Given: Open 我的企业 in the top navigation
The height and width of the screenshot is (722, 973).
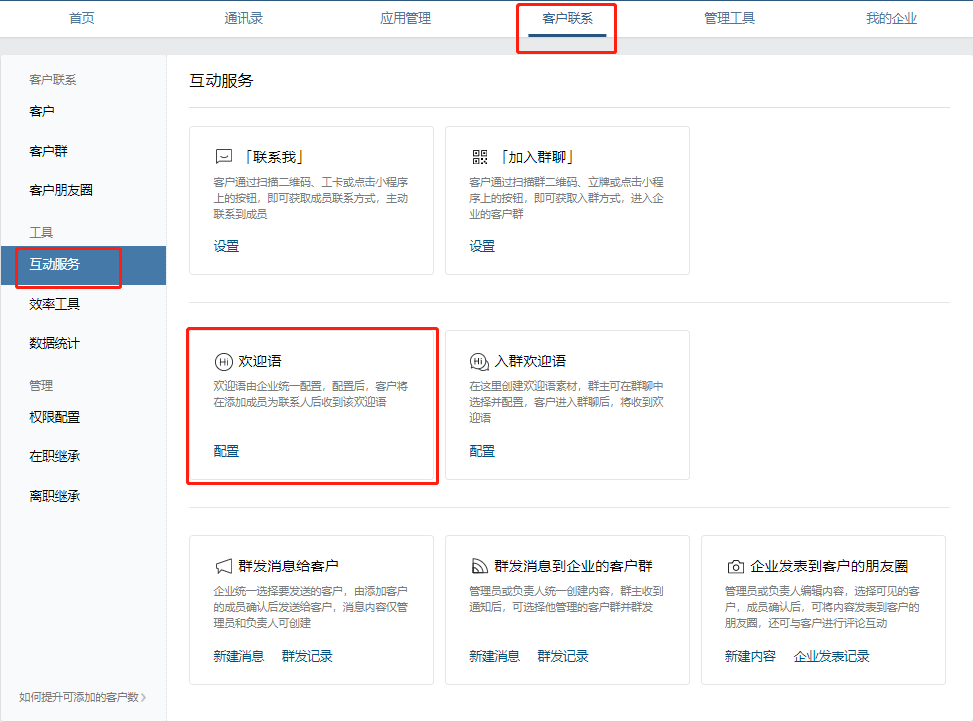Looking at the screenshot, I should click(x=891, y=18).
